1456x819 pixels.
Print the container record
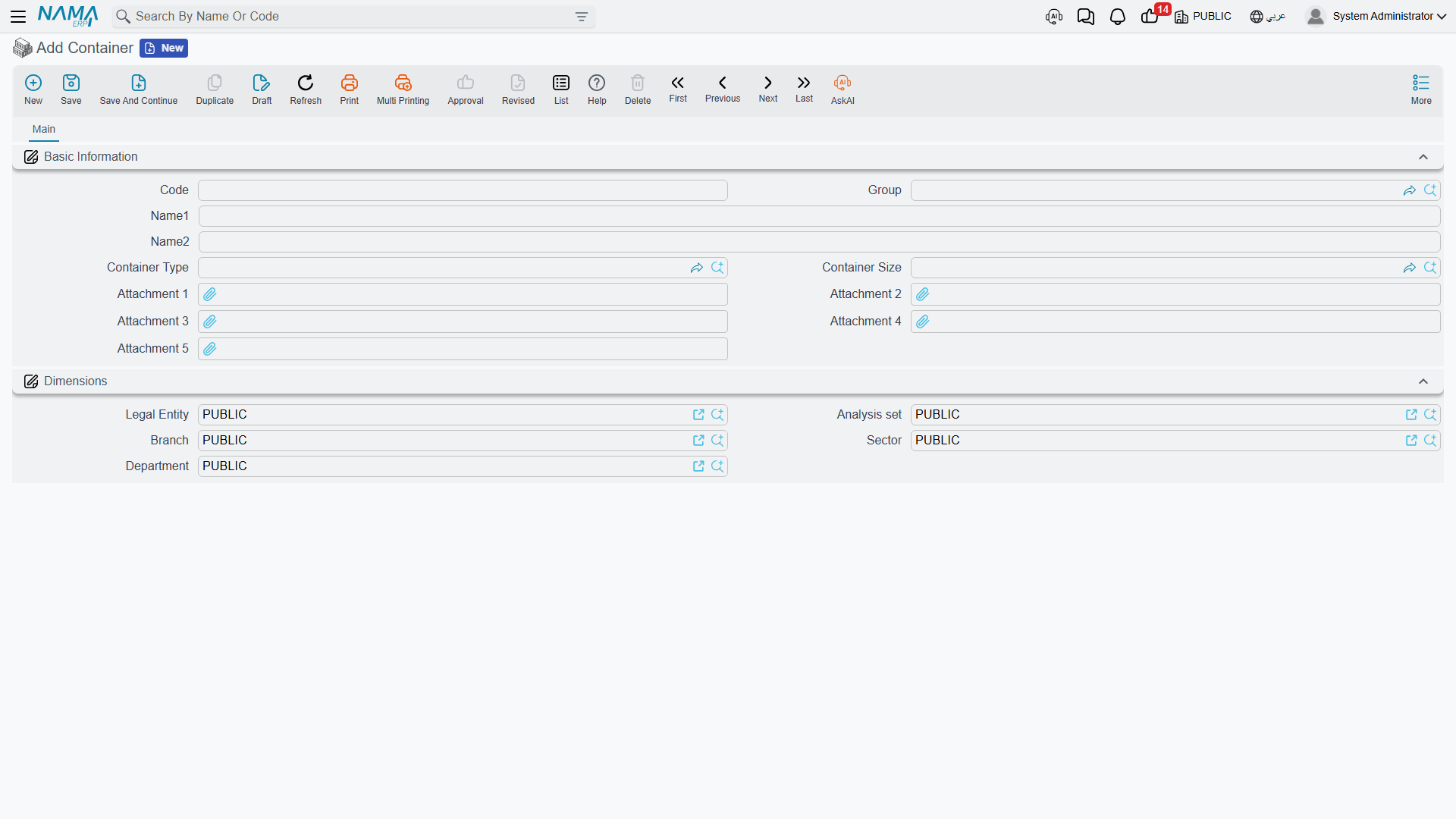350,89
